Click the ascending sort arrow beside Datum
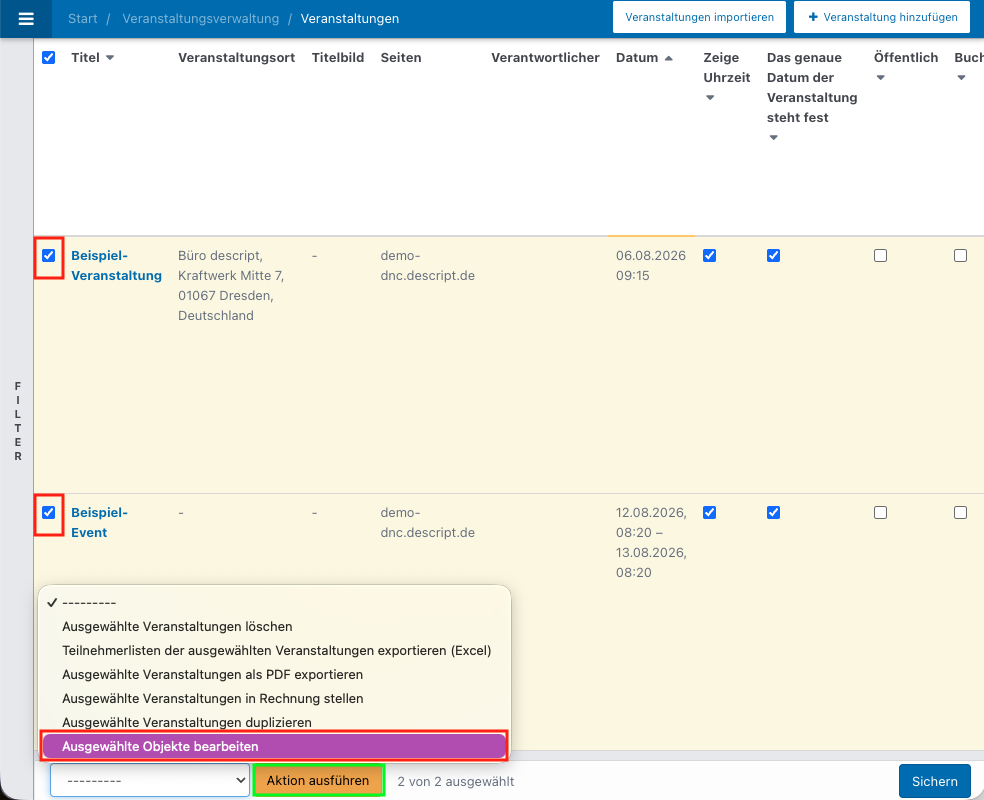The image size is (984, 800). [x=668, y=58]
